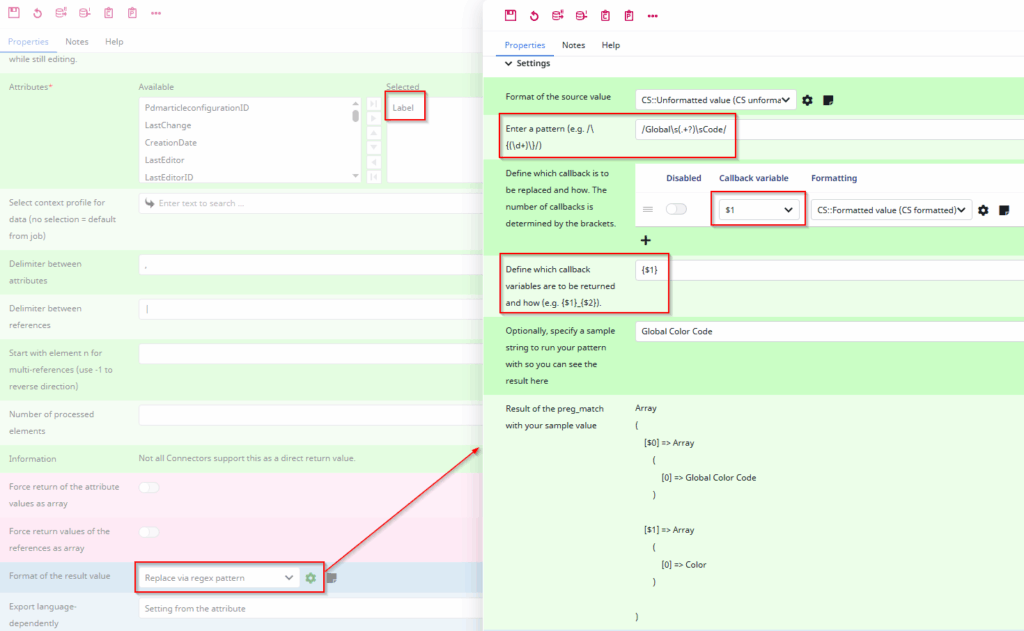Switch to the Notes tab

click(x=573, y=45)
